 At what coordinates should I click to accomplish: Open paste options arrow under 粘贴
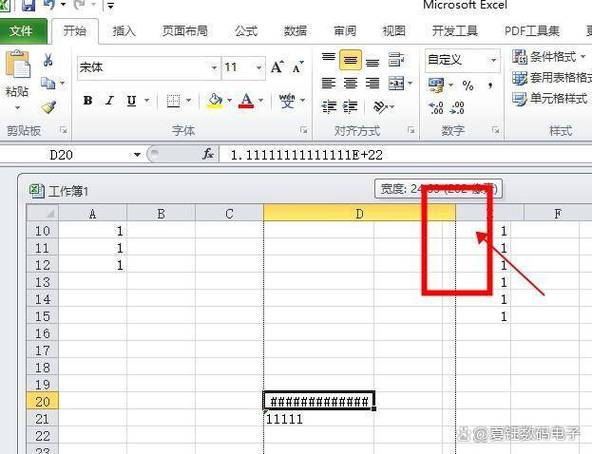coord(17,108)
